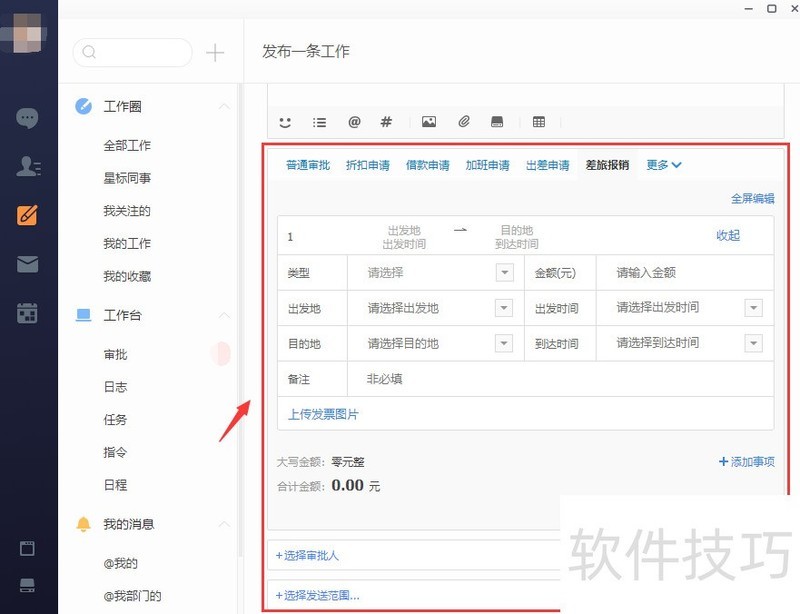This screenshot has height=614, width=800.
Task: Insert an image via the picture icon
Action: coord(429,122)
